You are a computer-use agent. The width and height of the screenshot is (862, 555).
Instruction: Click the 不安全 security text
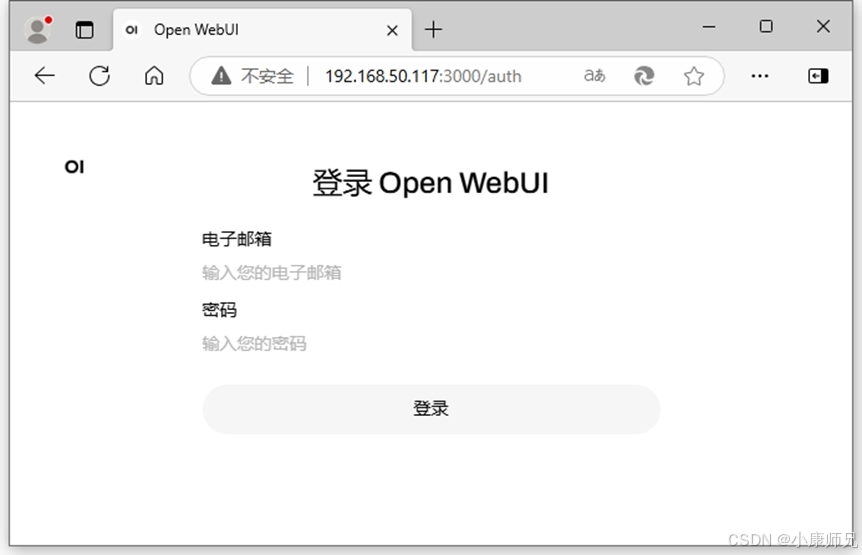pos(267,76)
